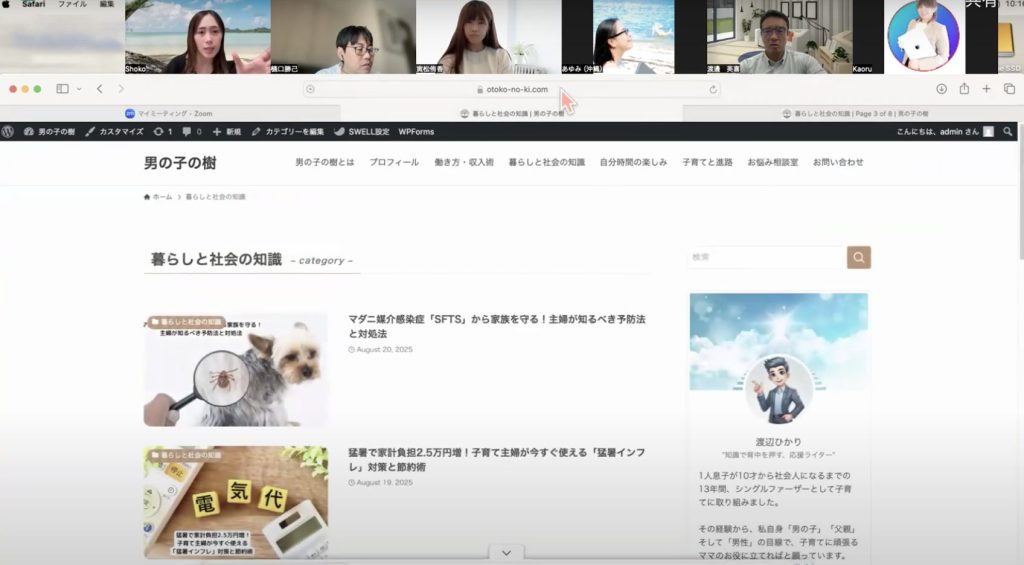
Task: Click the 検索 search input field
Action: pyautogui.click(x=766, y=257)
